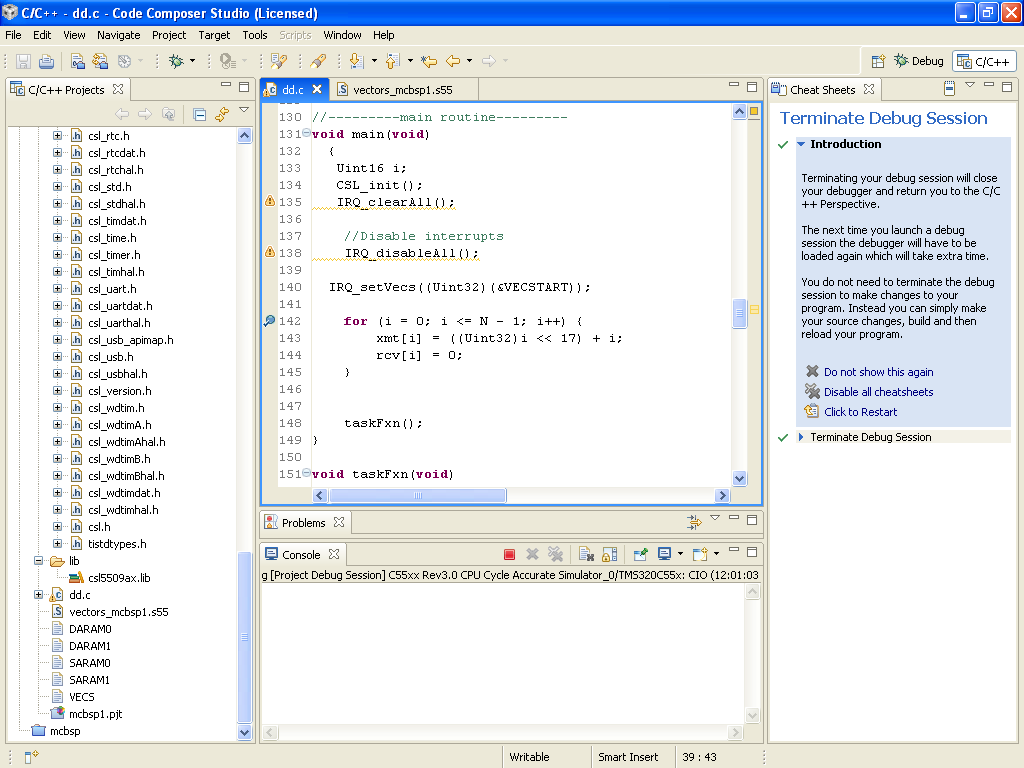Viewport: 1024px width, 768px height.
Task: Click the 'Click to Restart' link
Action: pos(860,412)
